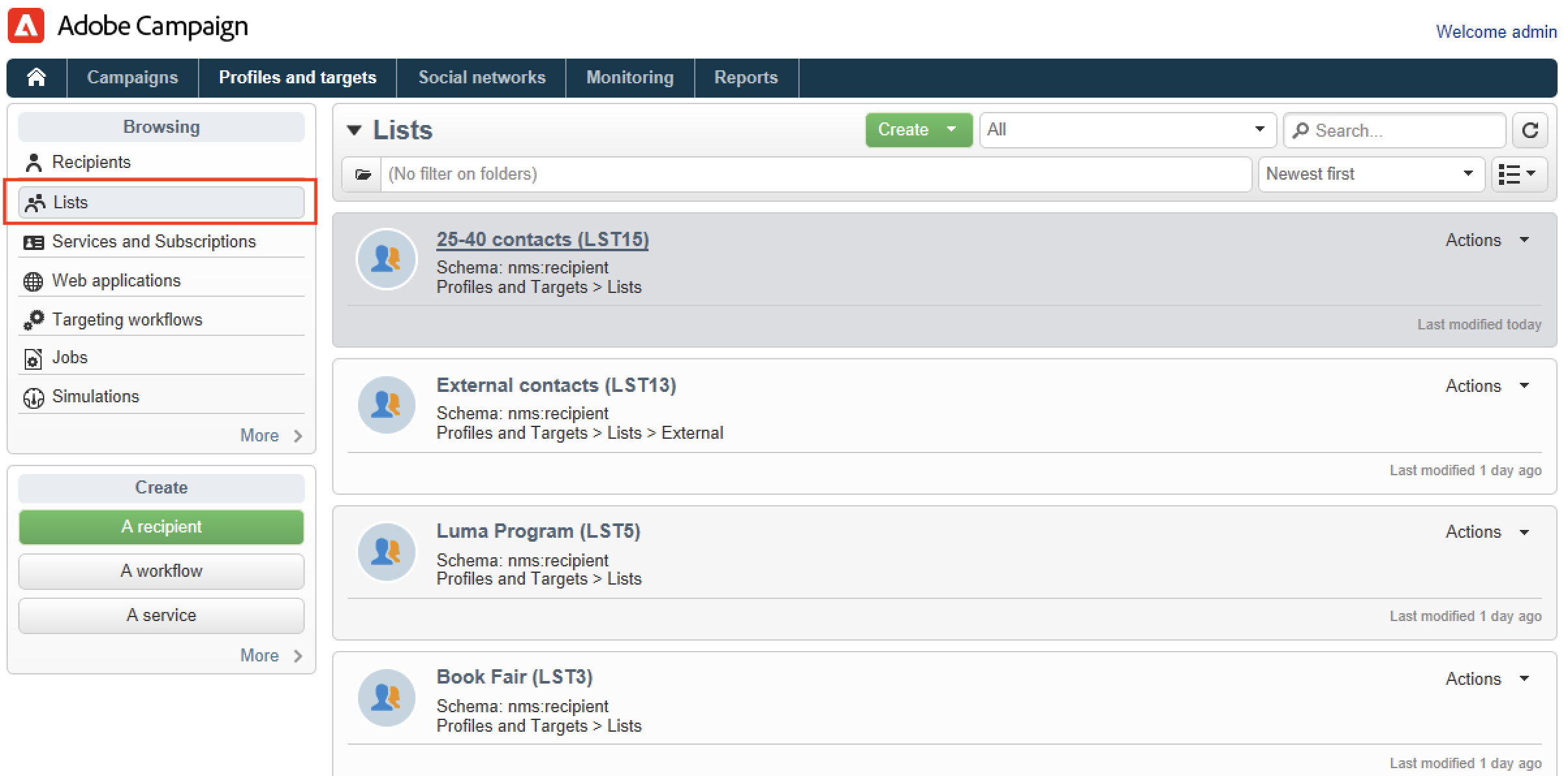Click the Recipients person icon
The width and height of the screenshot is (1568, 776).
[34, 162]
